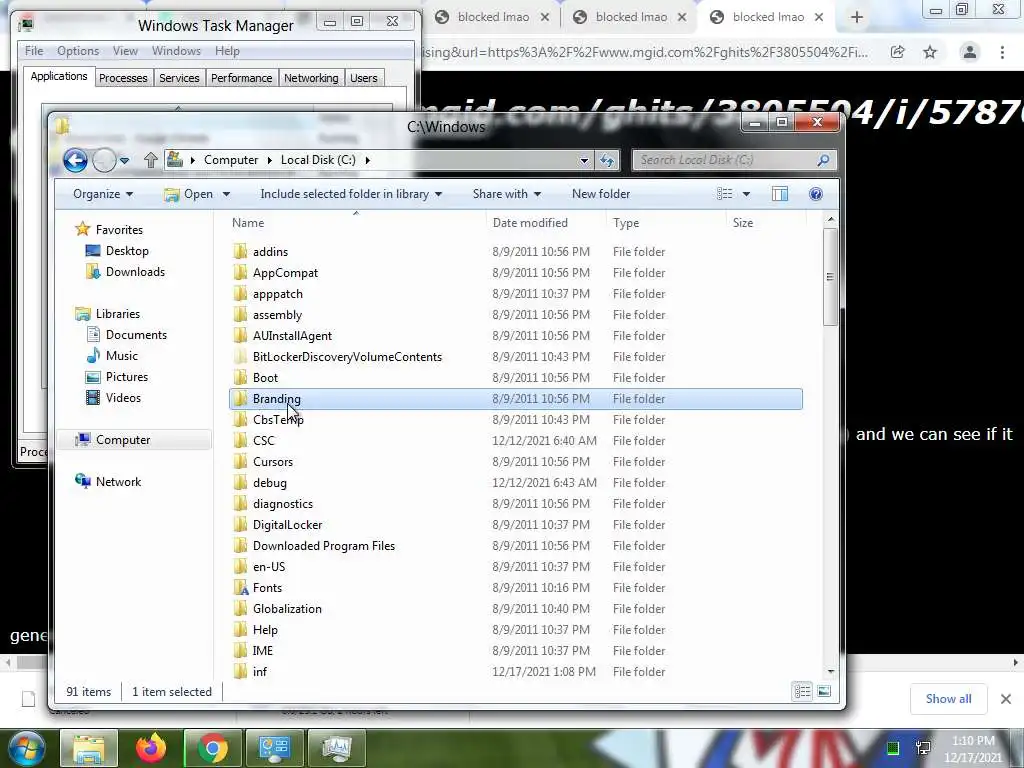Open Include selected folder in library menu
Image resolution: width=1024 pixels, height=768 pixels.
point(351,194)
